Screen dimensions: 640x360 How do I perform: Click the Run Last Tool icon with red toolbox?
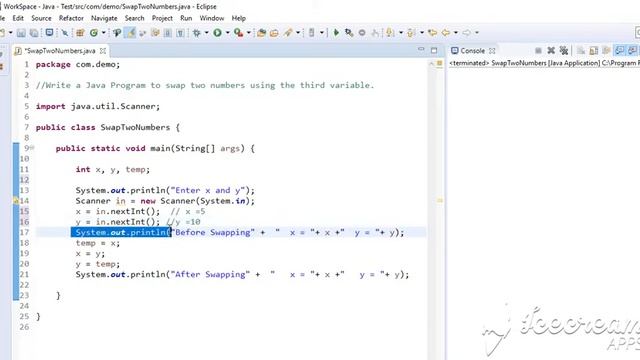click(x=239, y=33)
